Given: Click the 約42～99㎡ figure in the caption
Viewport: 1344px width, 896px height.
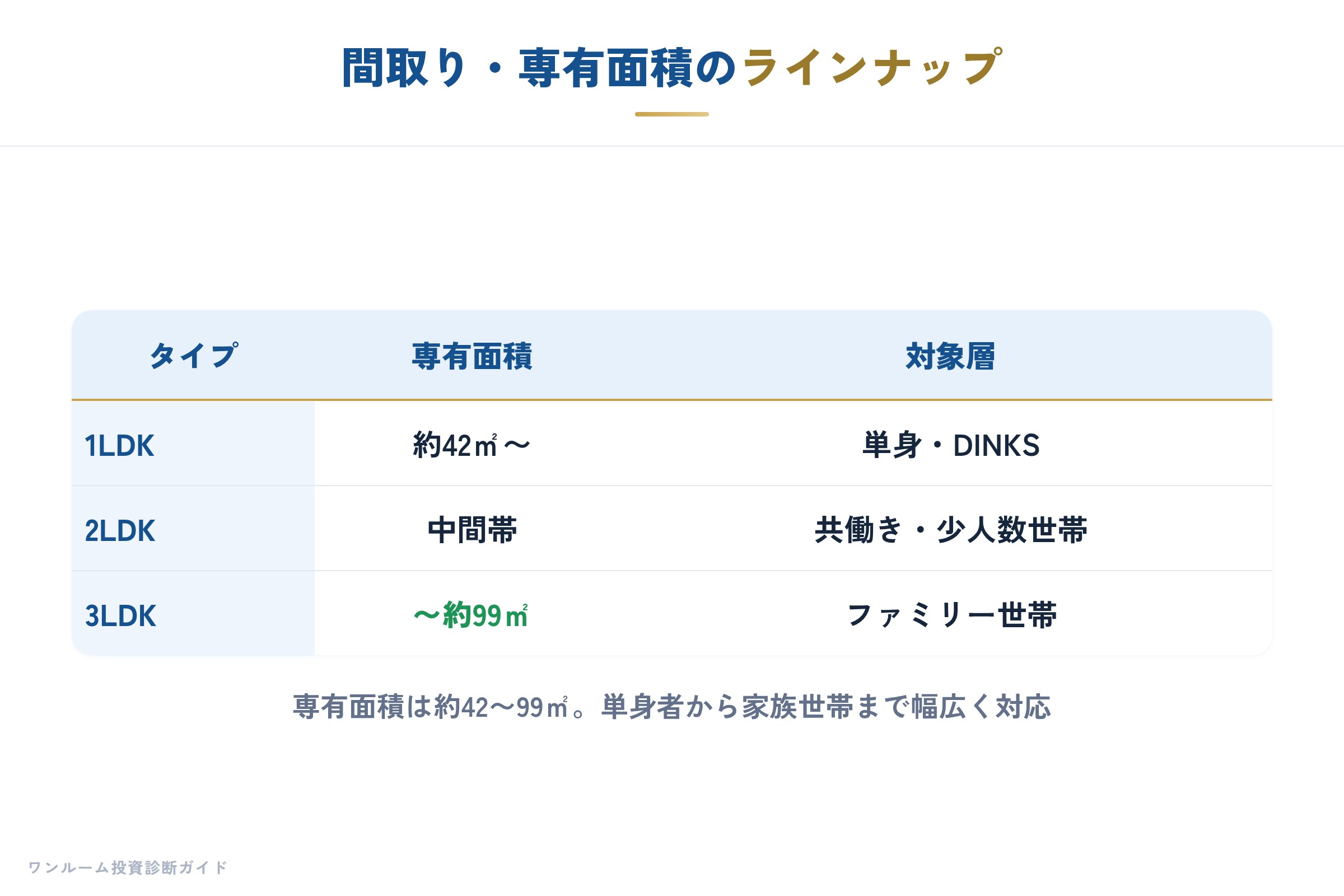Looking at the screenshot, I should click(x=501, y=707).
